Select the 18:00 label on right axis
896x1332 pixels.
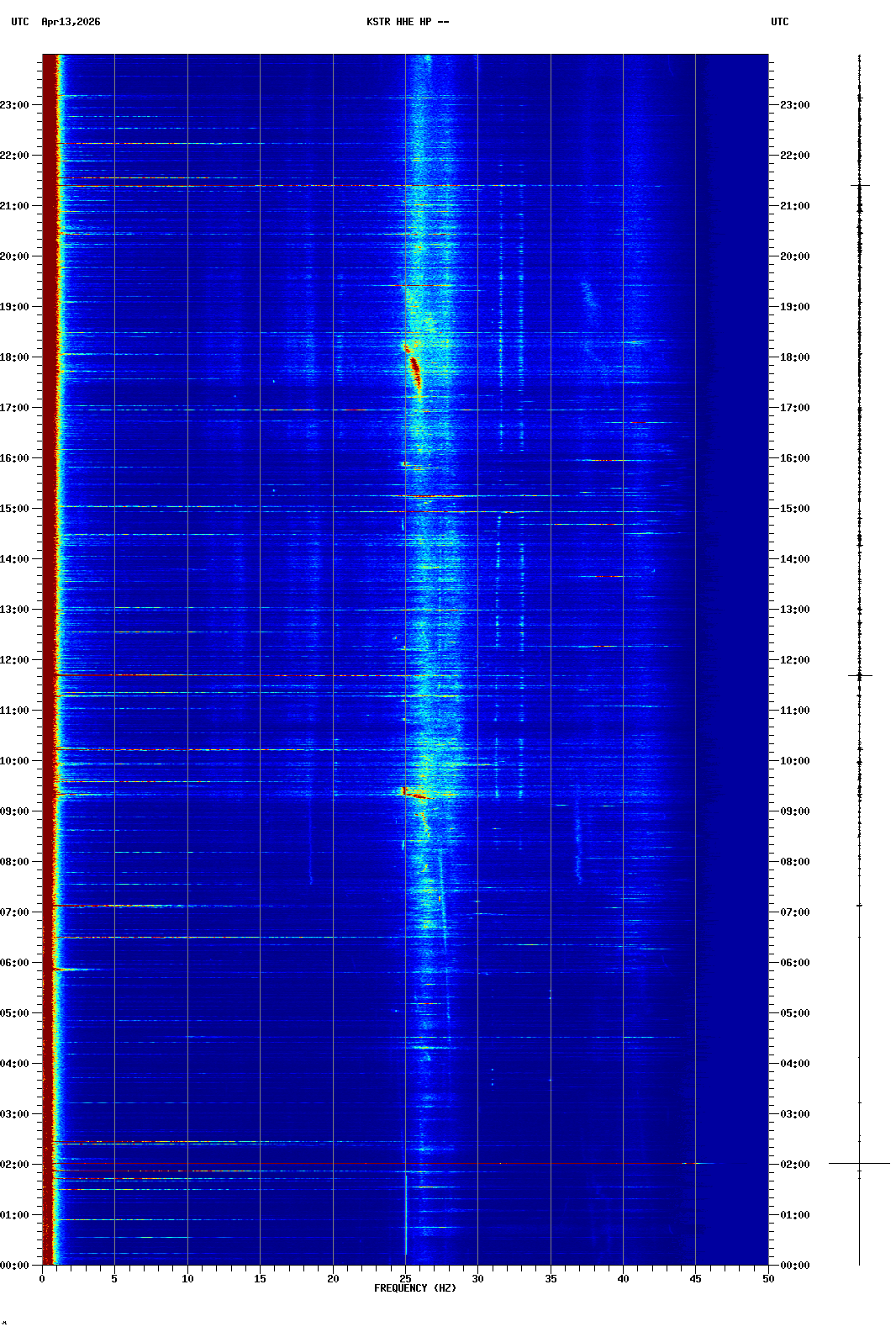click(794, 357)
